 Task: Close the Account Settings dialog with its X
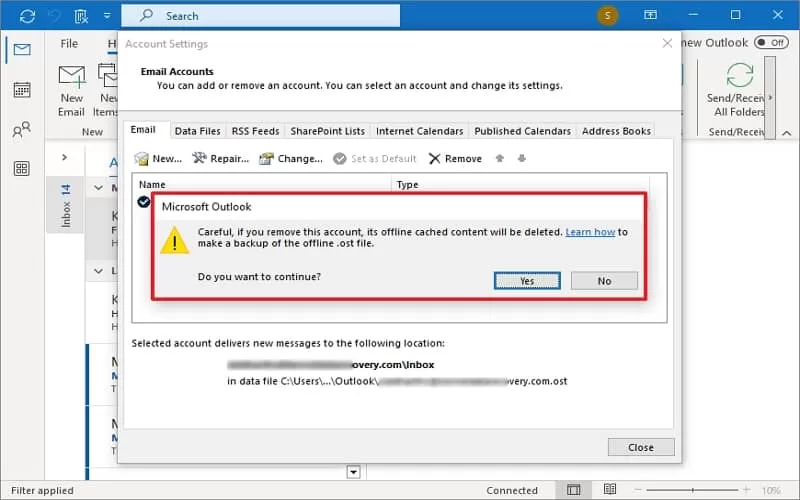pyautogui.click(x=667, y=44)
